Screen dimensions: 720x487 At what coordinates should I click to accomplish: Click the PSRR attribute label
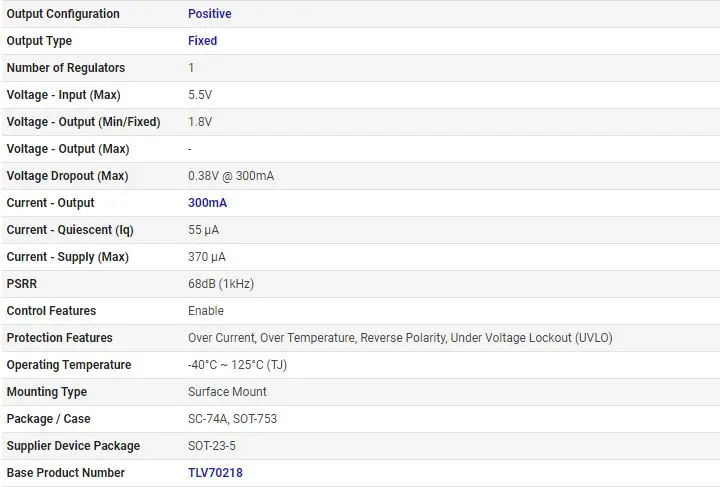(23, 284)
